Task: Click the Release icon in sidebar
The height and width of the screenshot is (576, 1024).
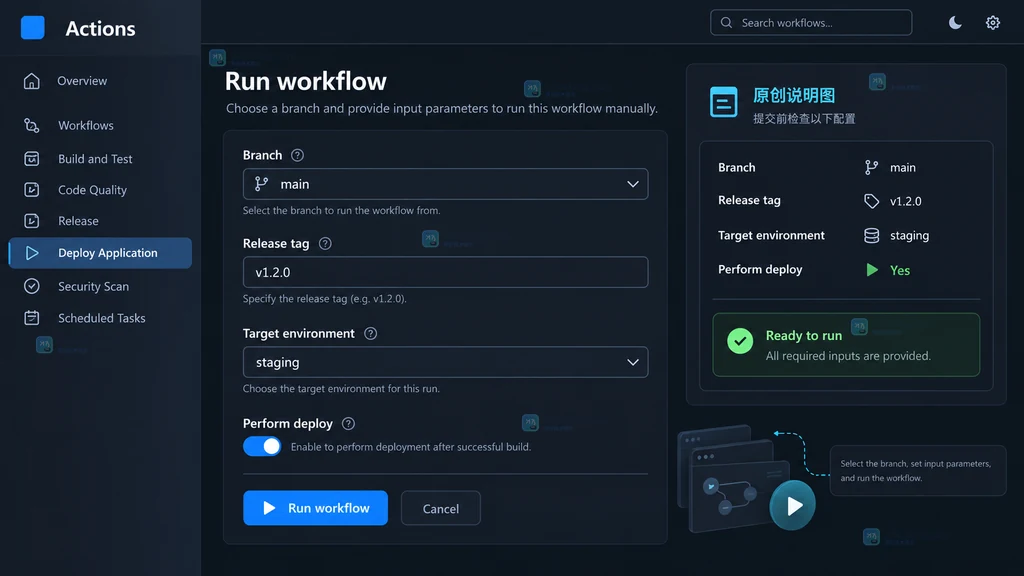Action: 31,221
